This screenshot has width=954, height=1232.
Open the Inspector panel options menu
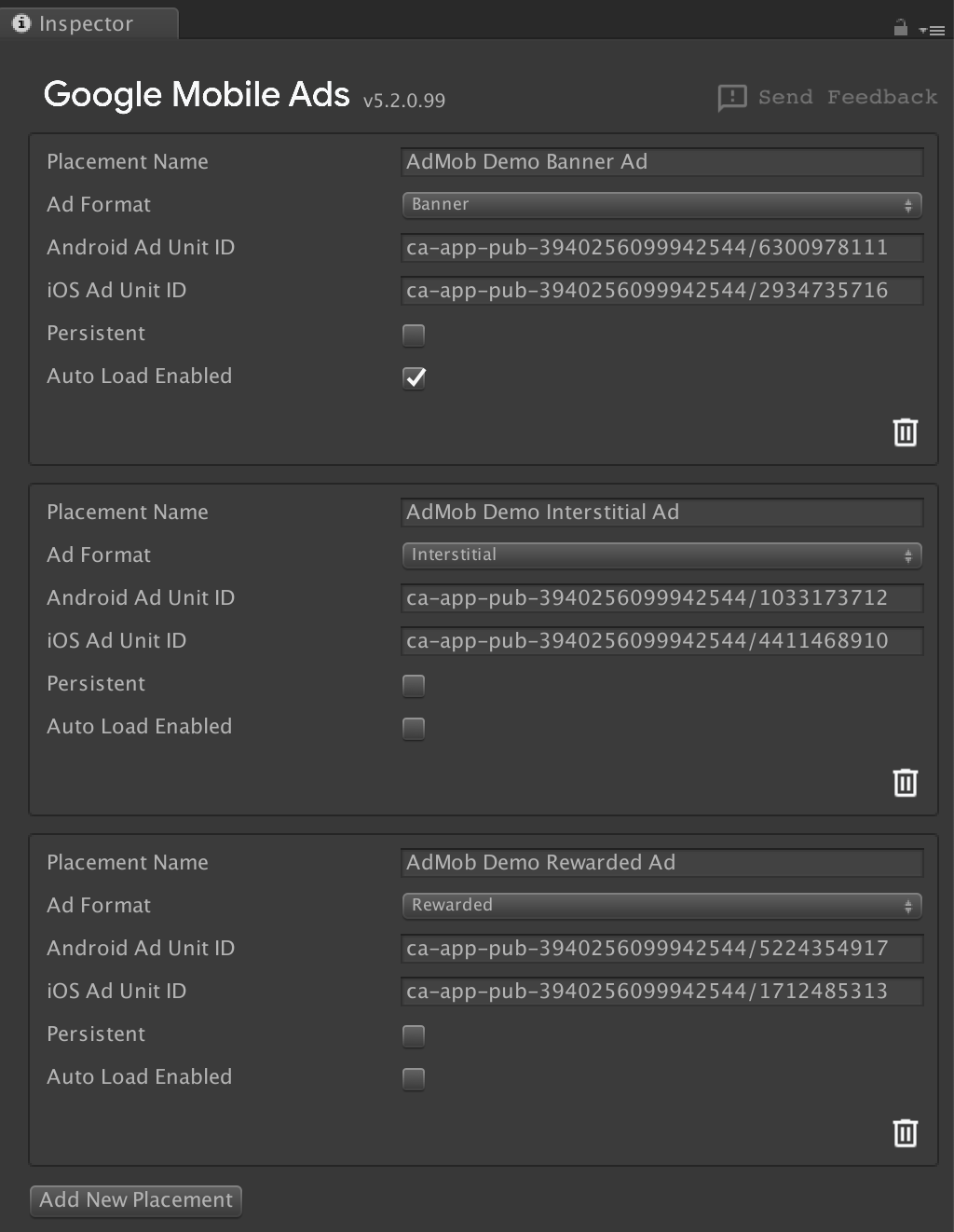tap(932, 30)
